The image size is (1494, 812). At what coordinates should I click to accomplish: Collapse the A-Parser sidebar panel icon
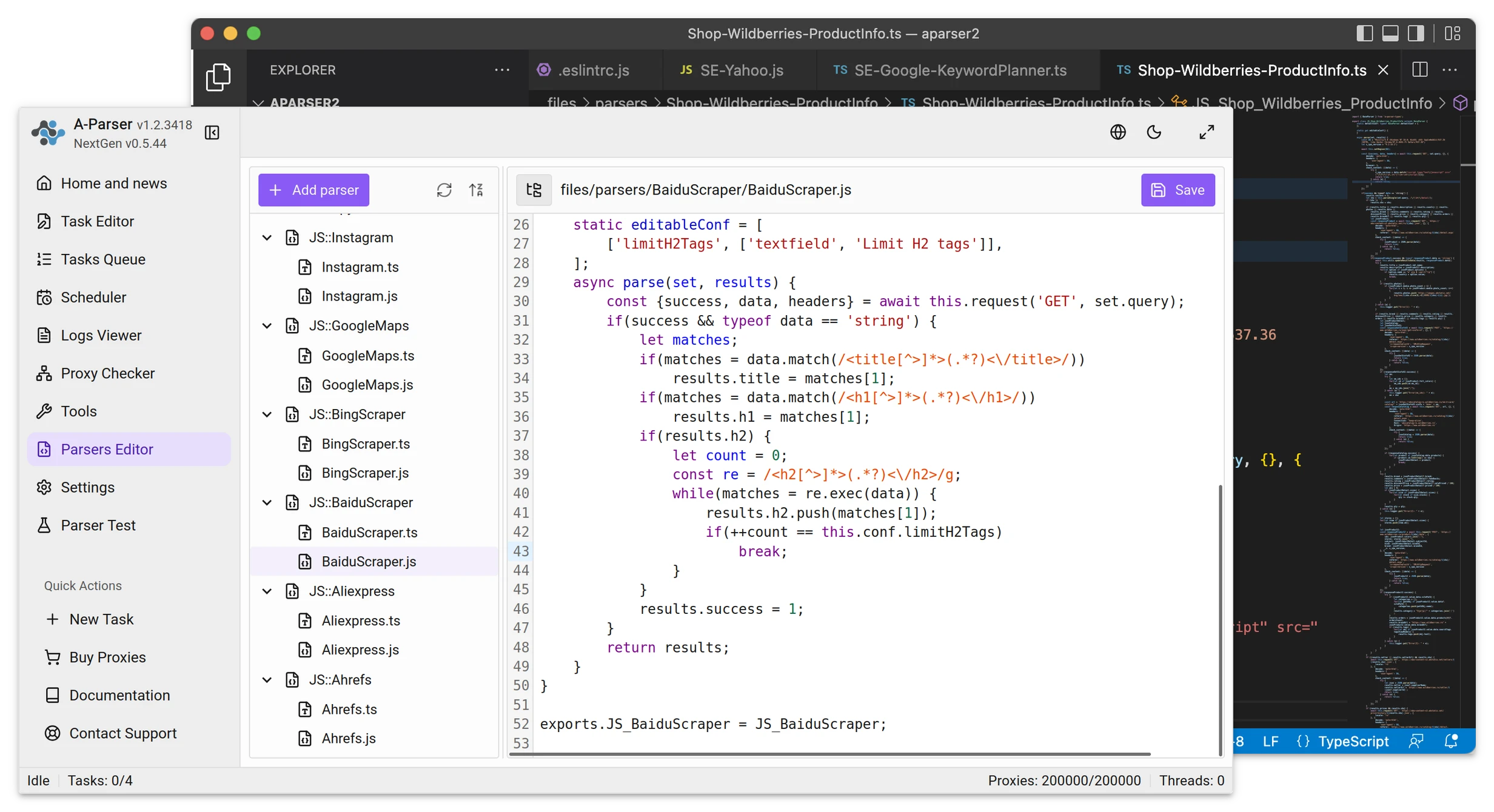point(212,133)
